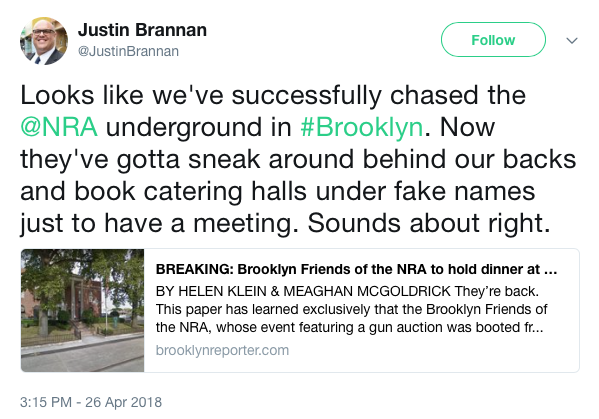Image resolution: width=599 pixels, height=419 pixels.
Task: Open the @NRA mention
Action: (59, 127)
